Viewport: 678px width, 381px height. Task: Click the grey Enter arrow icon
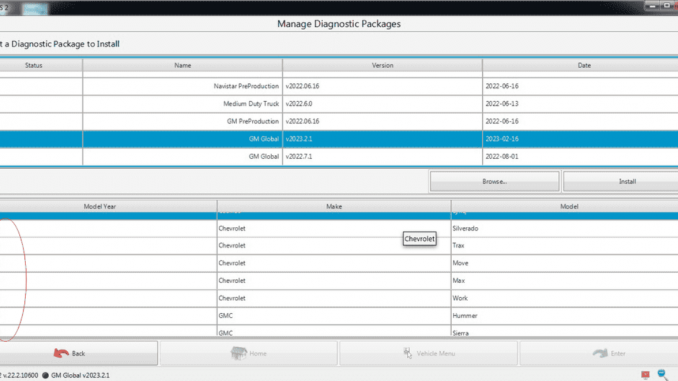(600, 353)
